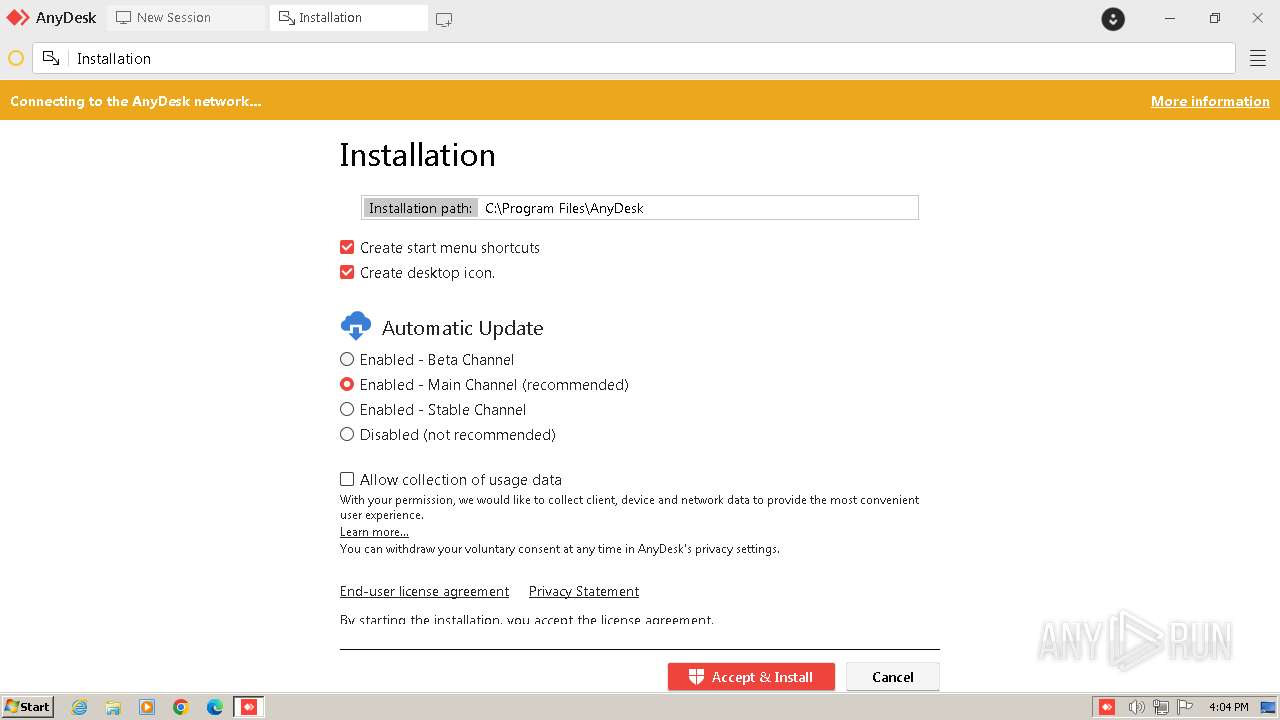Screen dimensions: 1280x720
Task: Click AnyDesk icon in system tray
Action: click(x=1107, y=707)
